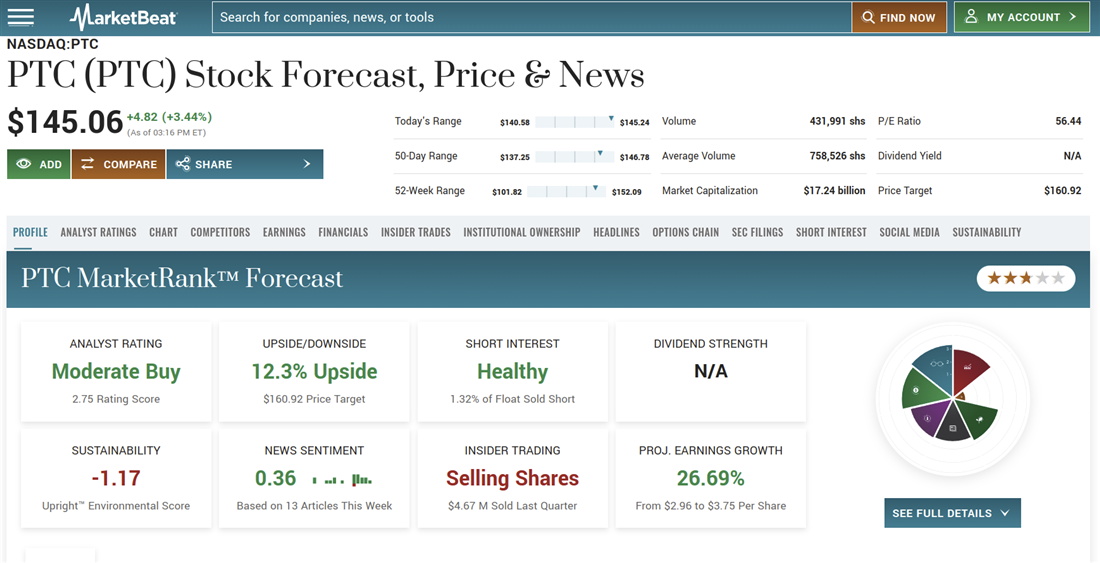Click the COMPARE button
This screenshot has width=1100, height=563.
click(x=119, y=164)
